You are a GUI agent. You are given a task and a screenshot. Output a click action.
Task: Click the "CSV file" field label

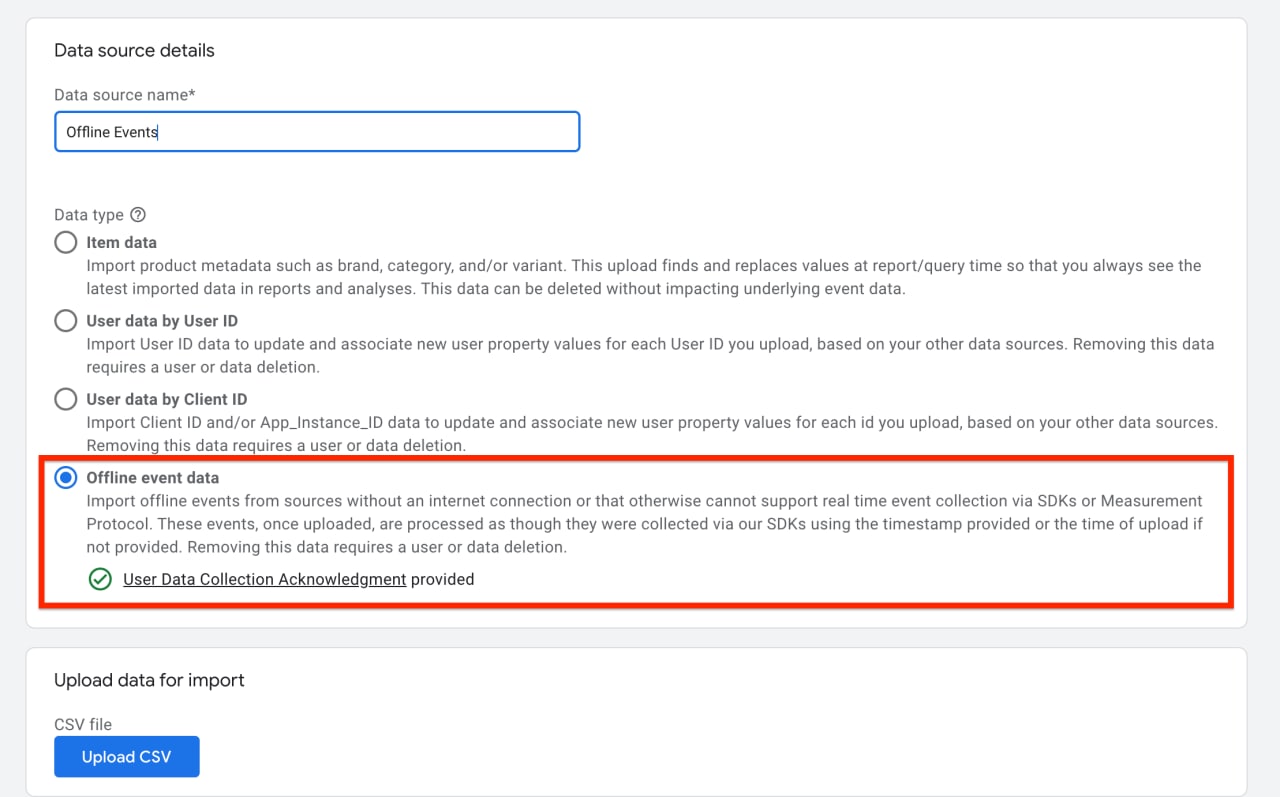(x=83, y=724)
